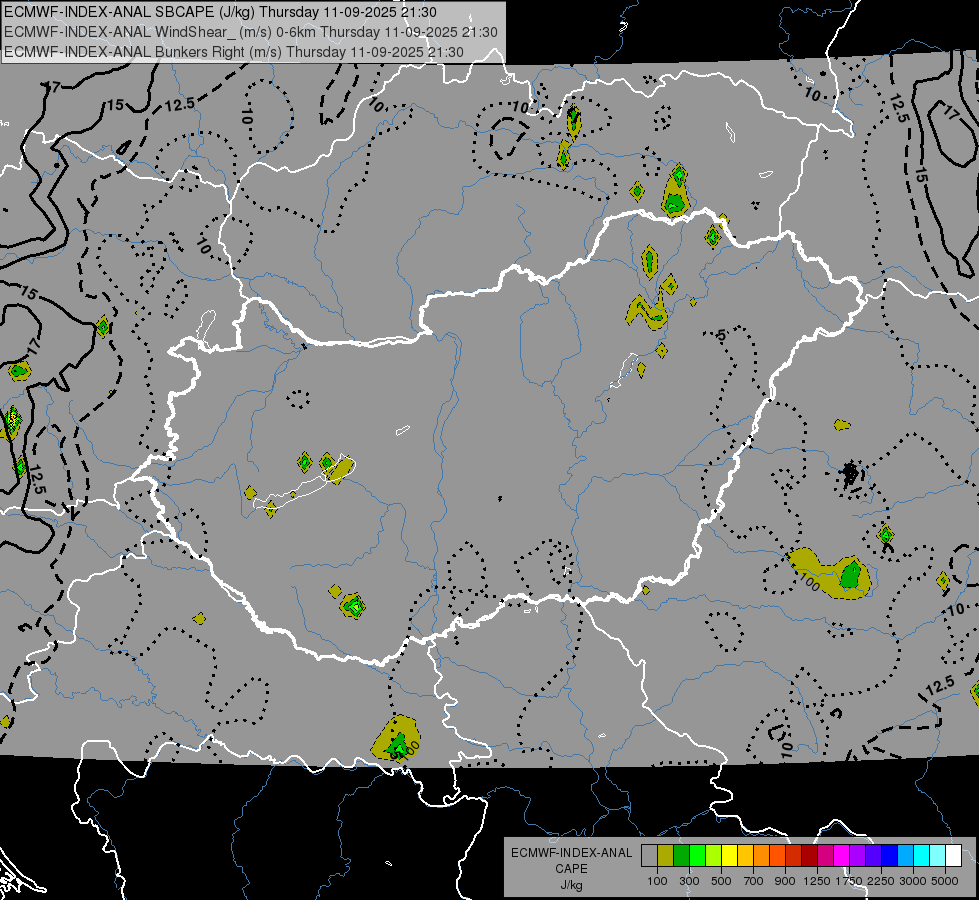The width and height of the screenshot is (979, 900).
Task: Select the yellow swatch in the CAPE legend
Action: coord(730,855)
